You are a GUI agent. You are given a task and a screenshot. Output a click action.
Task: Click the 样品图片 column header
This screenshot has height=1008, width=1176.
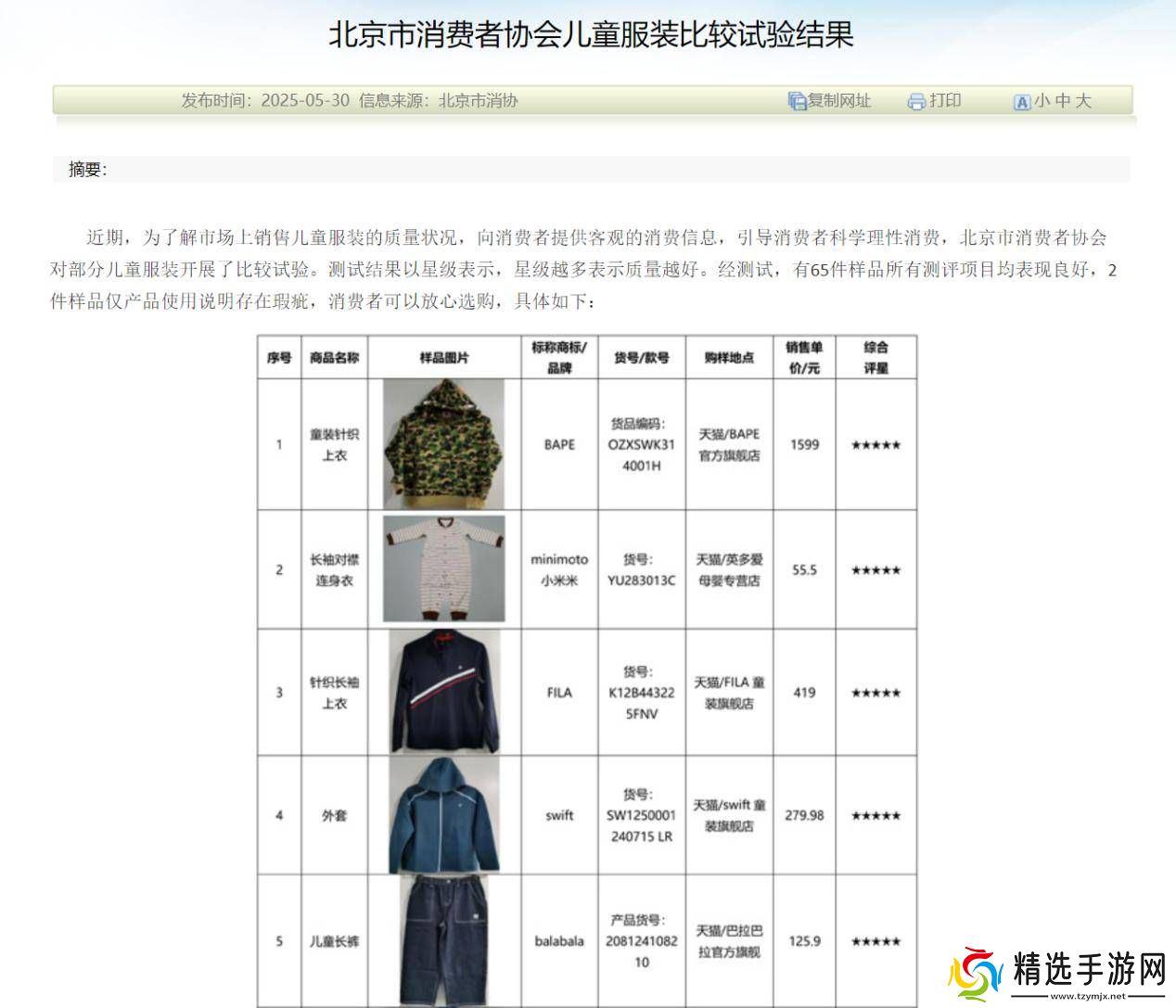point(444,358)
